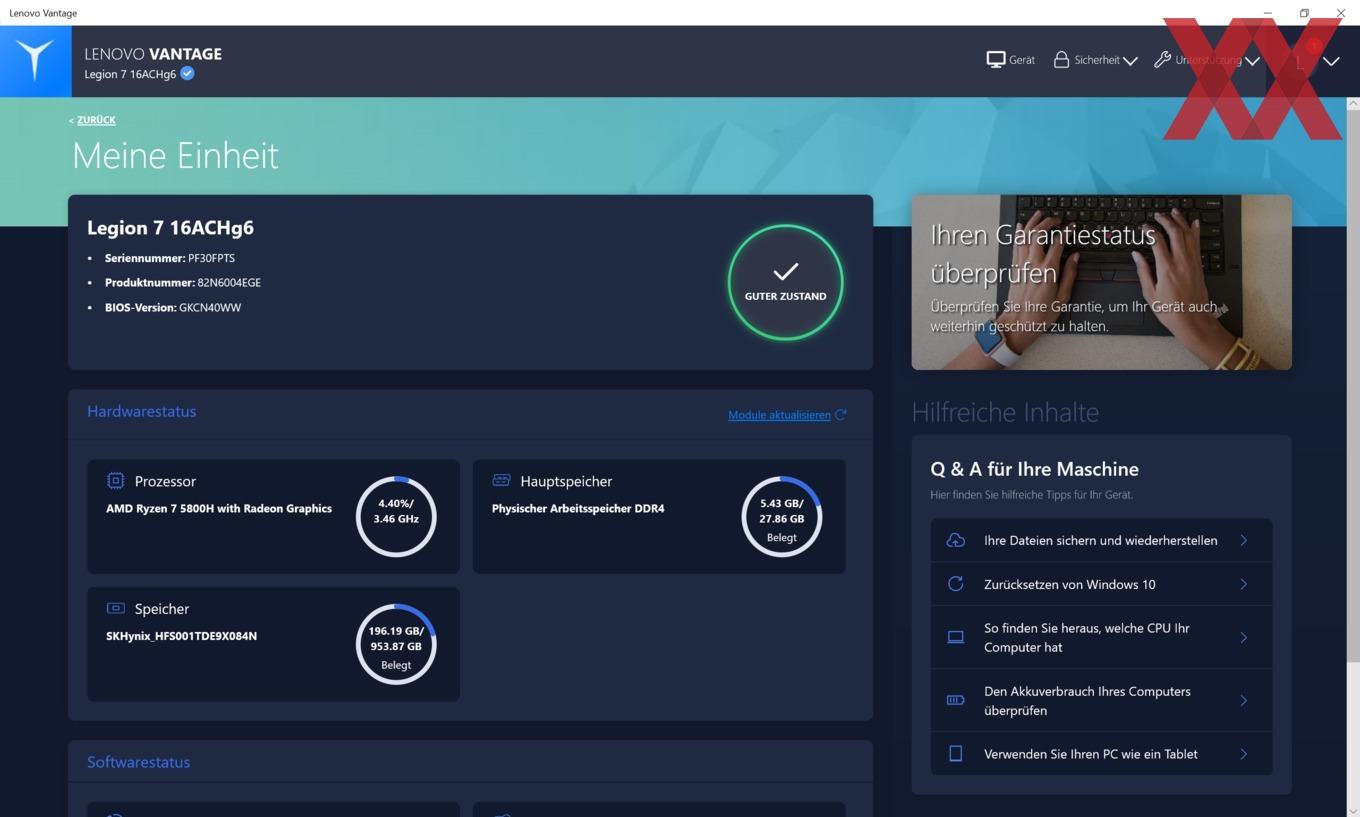Viewport: 1360px width, 817px height.
Task: Click the GUTER ZUSTAND status circle
Action: (785, 282)
